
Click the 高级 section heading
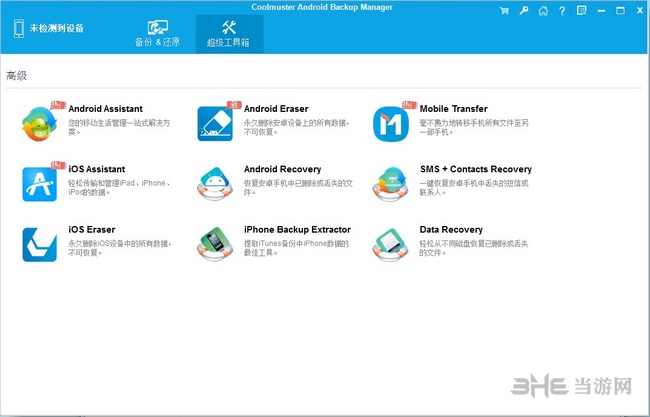click(17, 76)
